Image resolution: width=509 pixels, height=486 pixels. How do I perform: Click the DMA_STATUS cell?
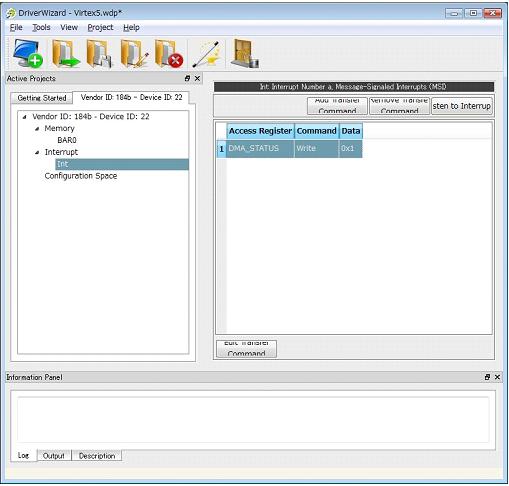pos(260,148)
